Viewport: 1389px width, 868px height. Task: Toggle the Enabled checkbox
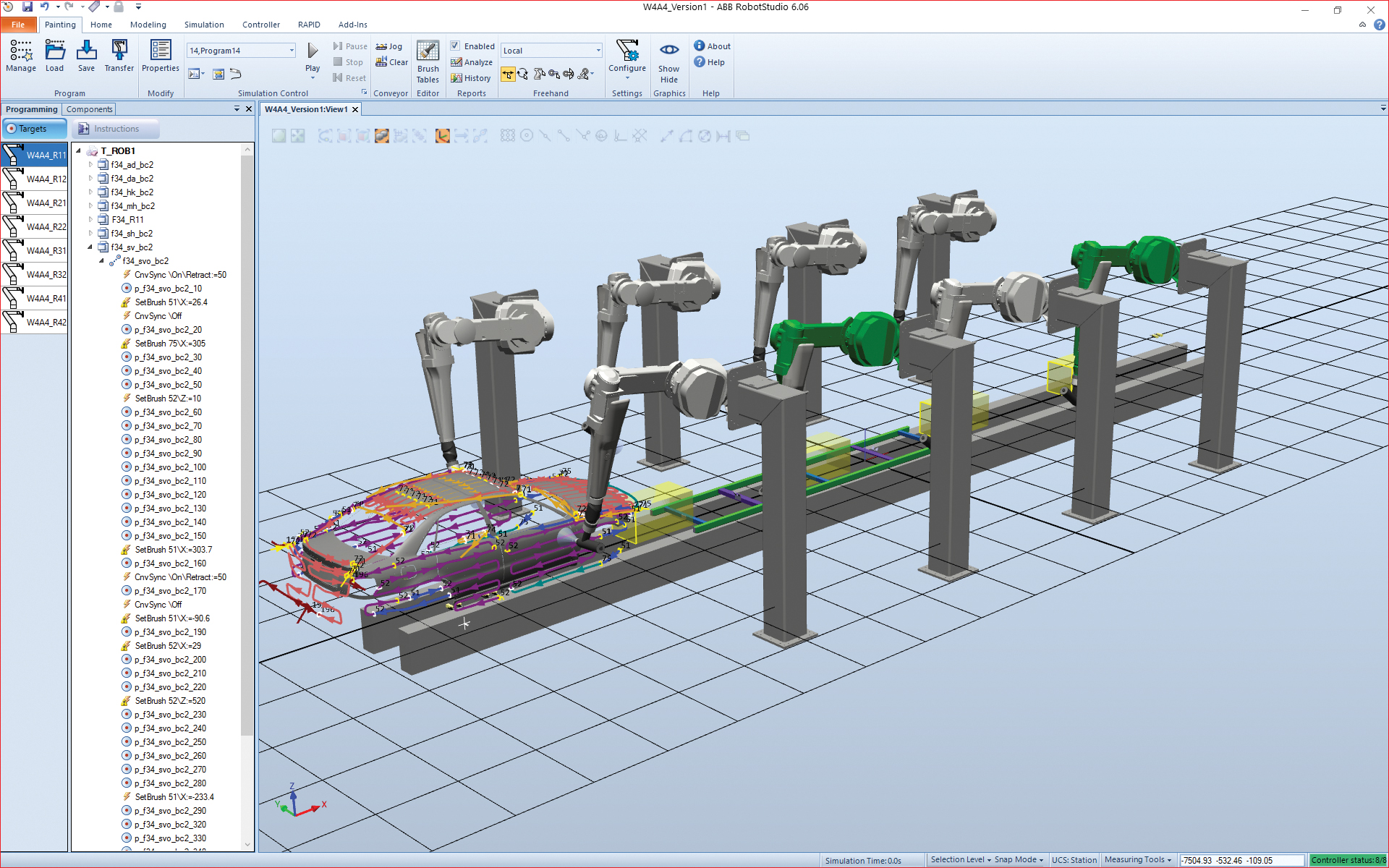[455, 46]
